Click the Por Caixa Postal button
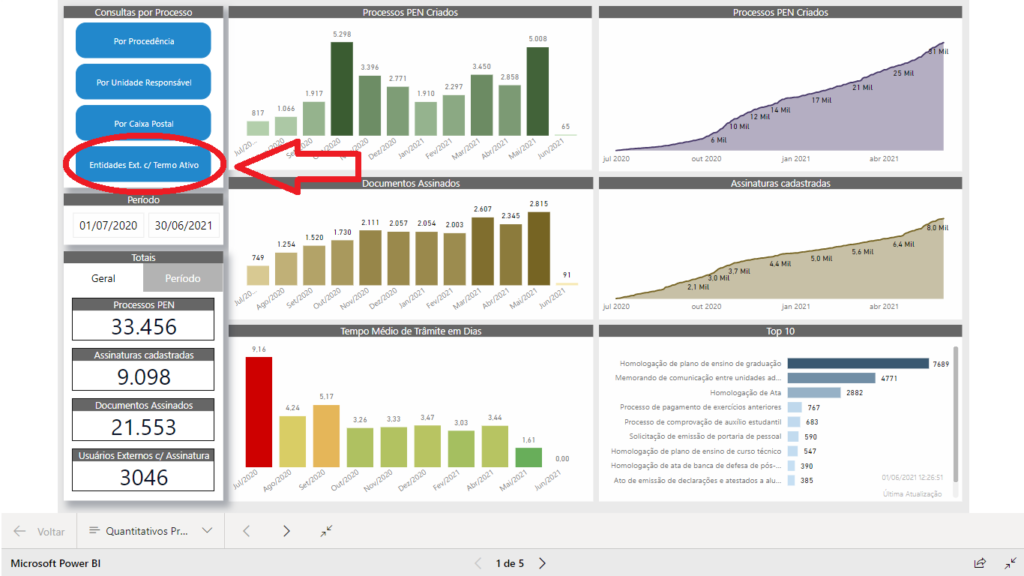The width and height of the screenshot is (1024, 576). [x=143, y=123]
